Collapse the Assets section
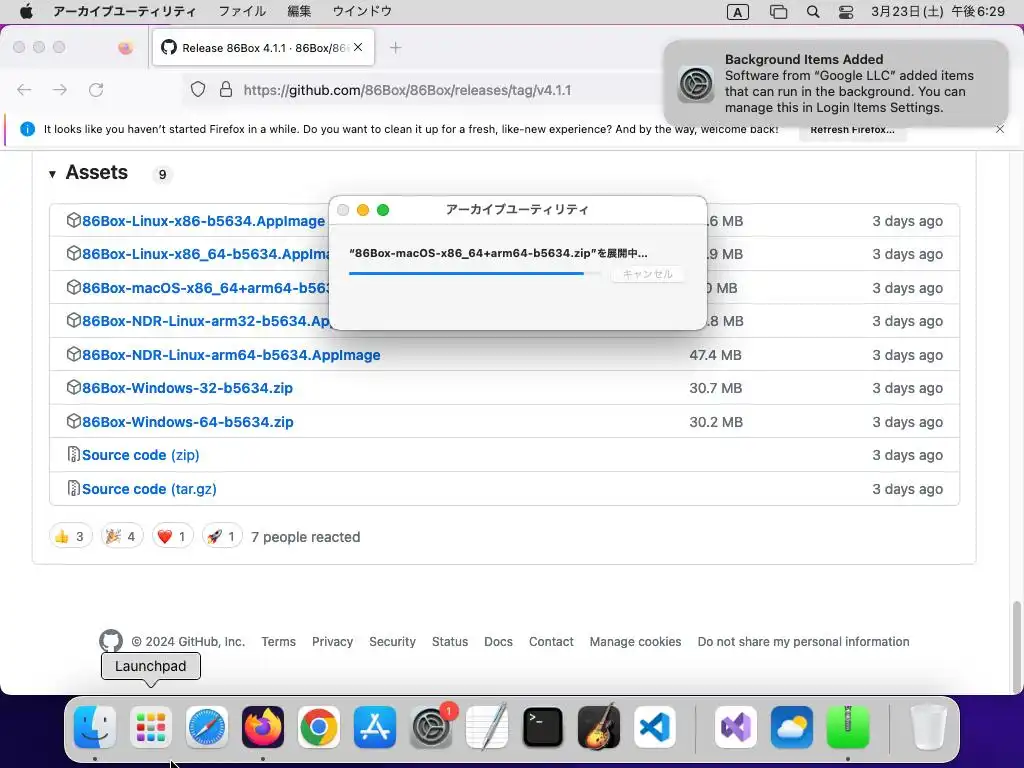This screenshot has height=768, width=1024. coord(52,174)
